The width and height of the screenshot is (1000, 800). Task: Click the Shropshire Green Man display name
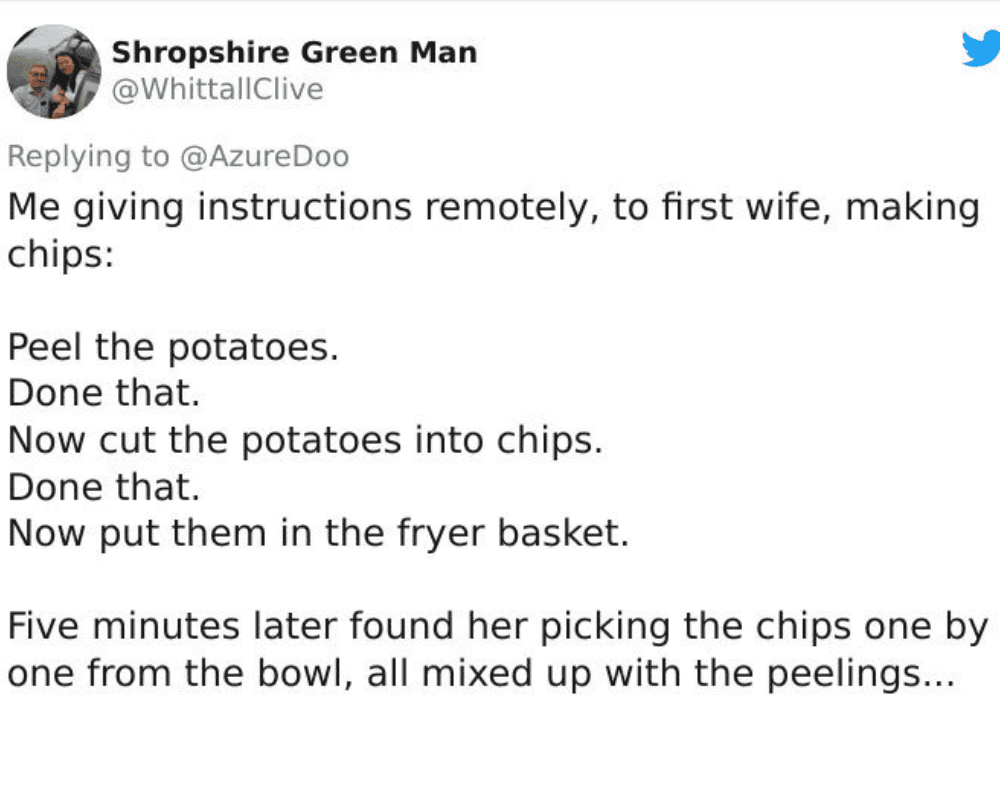[x=295, y=52]
